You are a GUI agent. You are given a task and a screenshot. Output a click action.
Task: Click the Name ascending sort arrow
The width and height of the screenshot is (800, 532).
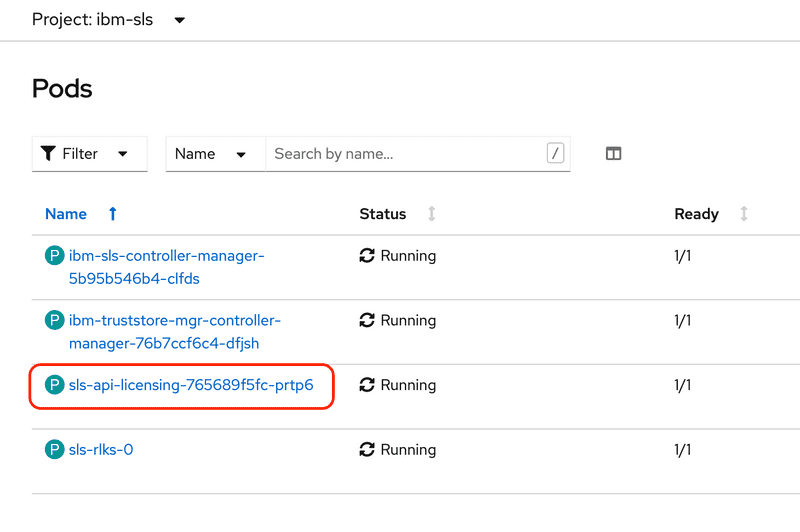[113, 214]
